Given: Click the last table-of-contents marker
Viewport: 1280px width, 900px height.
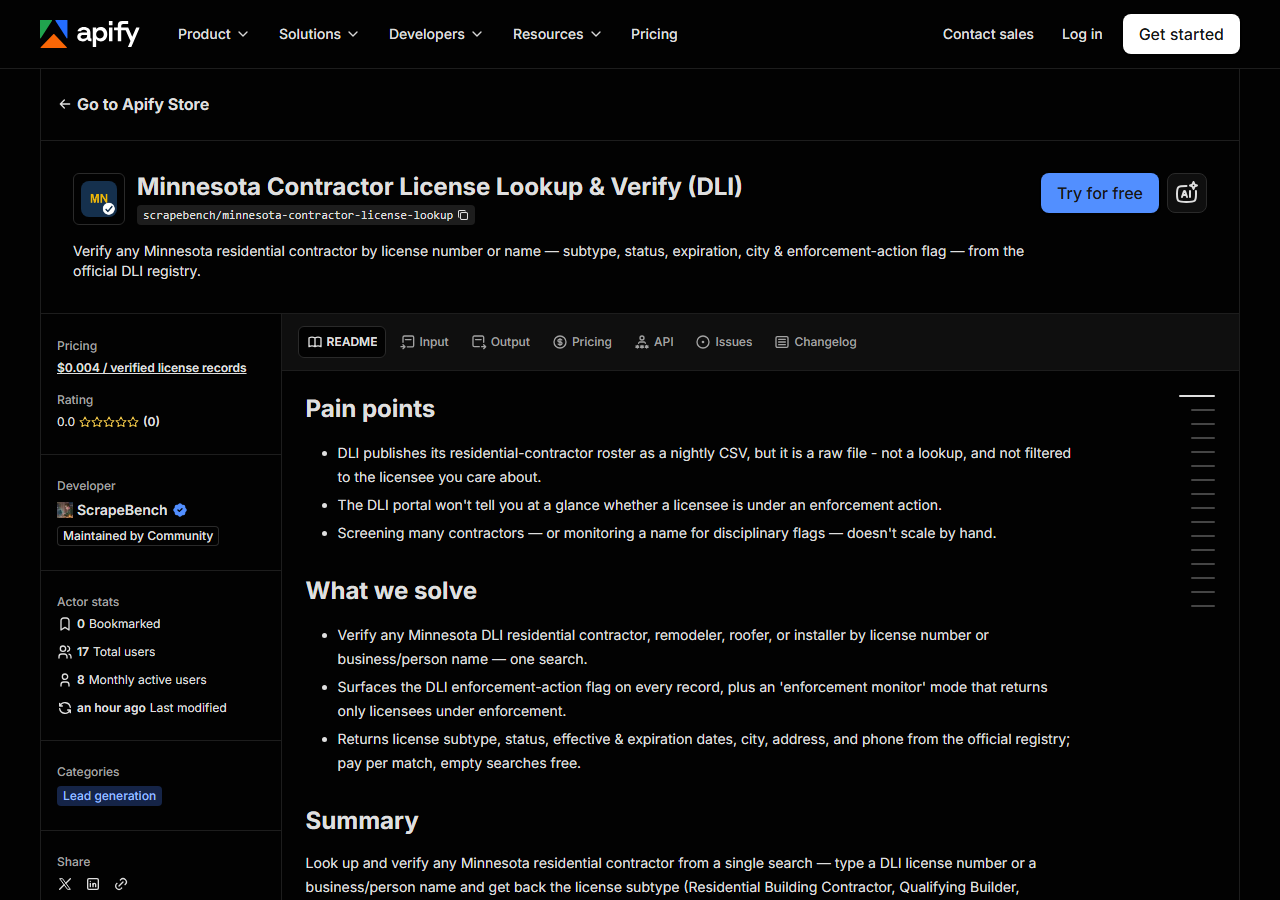Looking at the screenshot, I should point(1203,606).
